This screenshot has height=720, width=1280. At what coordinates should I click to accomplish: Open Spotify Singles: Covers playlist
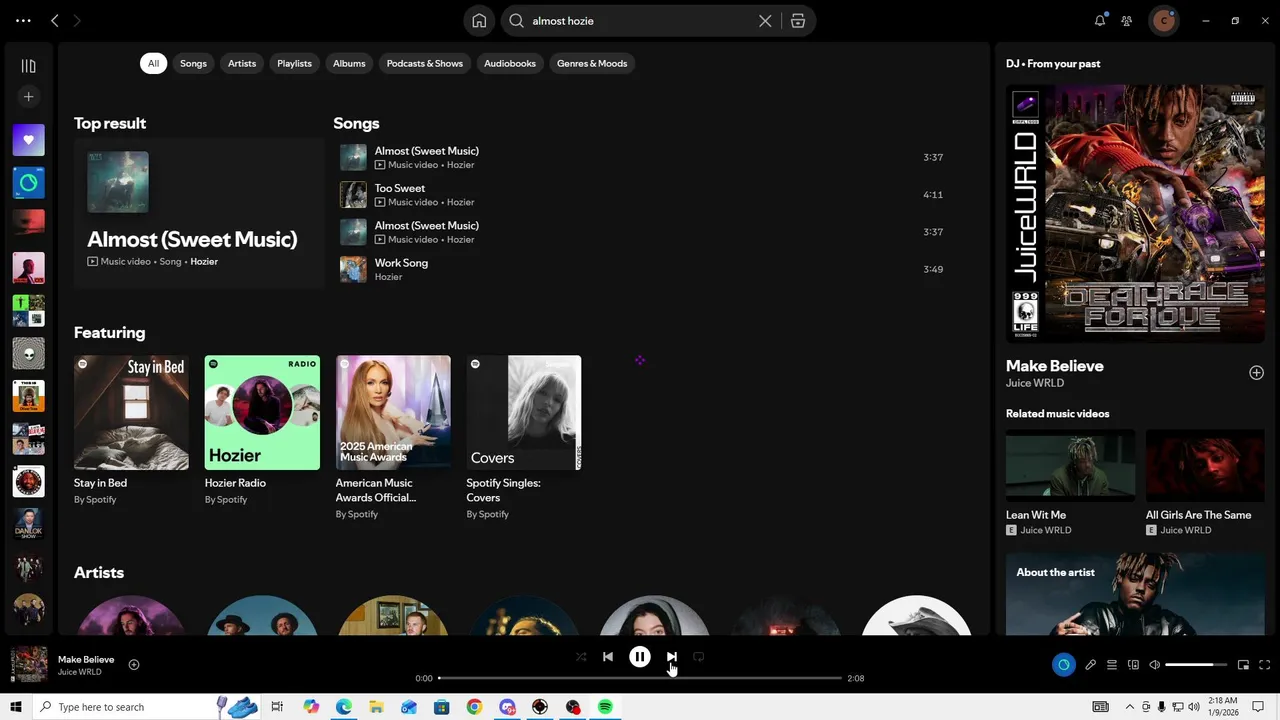pos(524,437)
